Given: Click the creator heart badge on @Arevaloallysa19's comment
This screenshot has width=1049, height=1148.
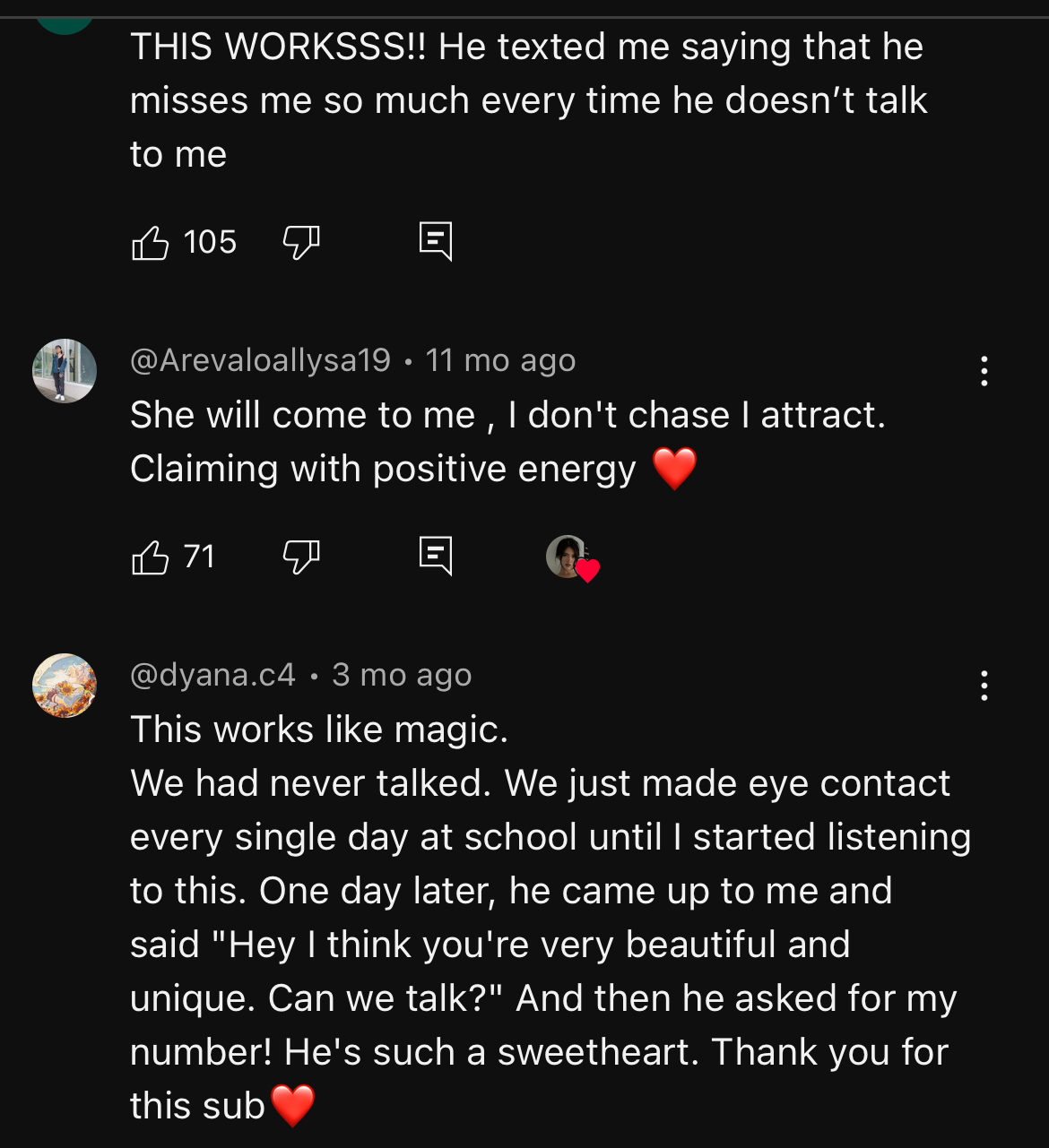Looking at the screenshot, I should 572,557.
